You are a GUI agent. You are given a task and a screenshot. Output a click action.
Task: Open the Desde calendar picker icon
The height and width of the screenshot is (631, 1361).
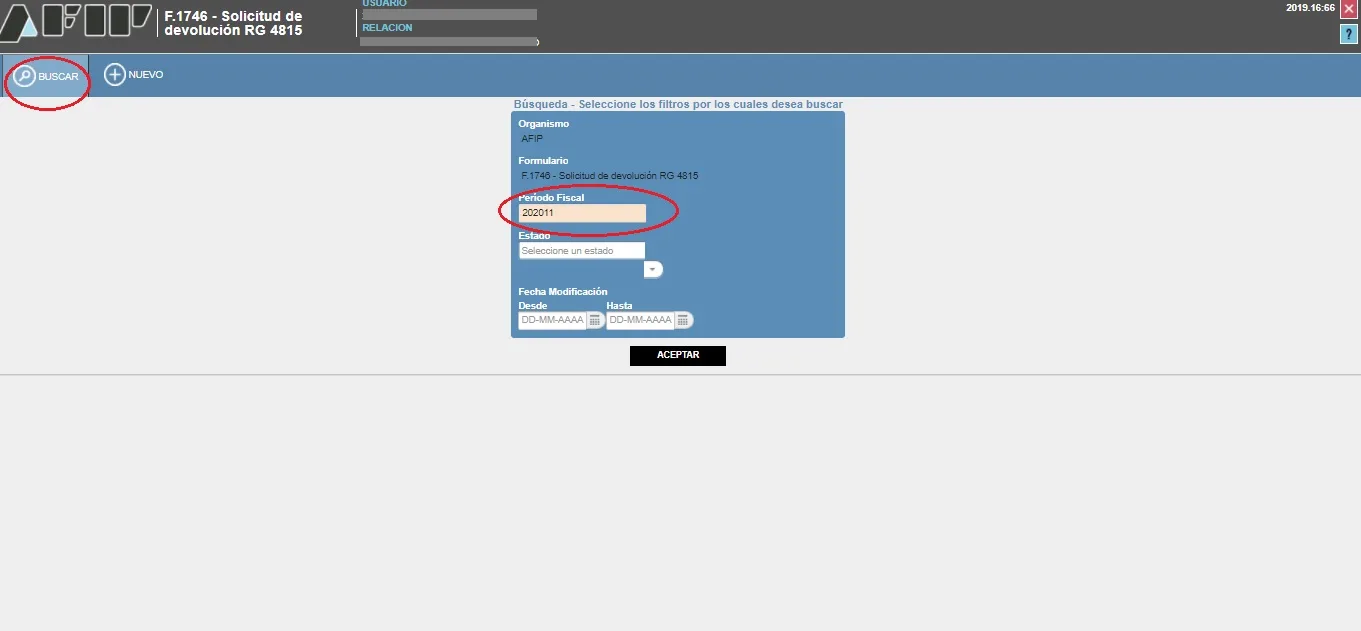(594, 320)
